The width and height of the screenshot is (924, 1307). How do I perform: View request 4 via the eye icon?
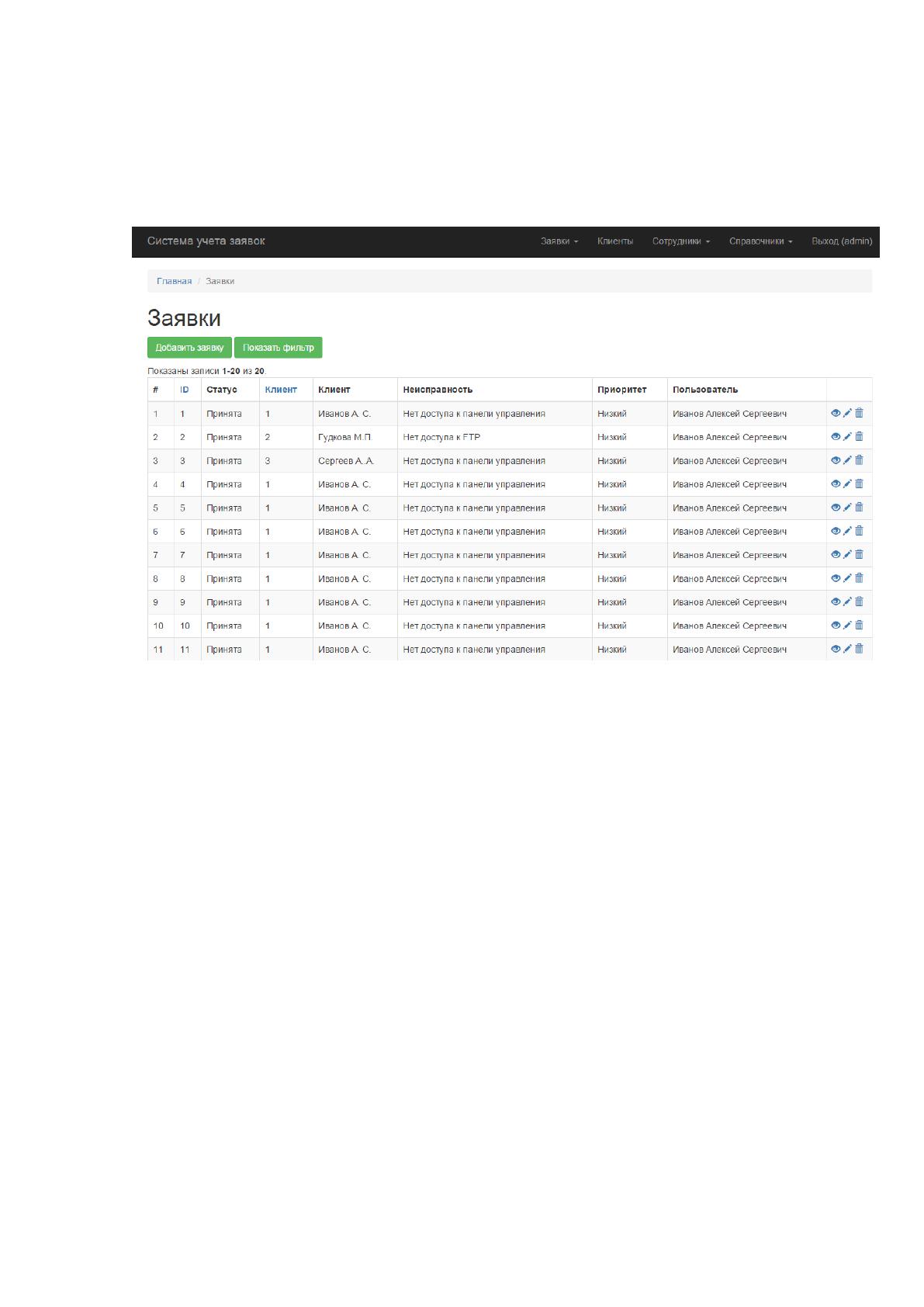click(x=836, y=484)
